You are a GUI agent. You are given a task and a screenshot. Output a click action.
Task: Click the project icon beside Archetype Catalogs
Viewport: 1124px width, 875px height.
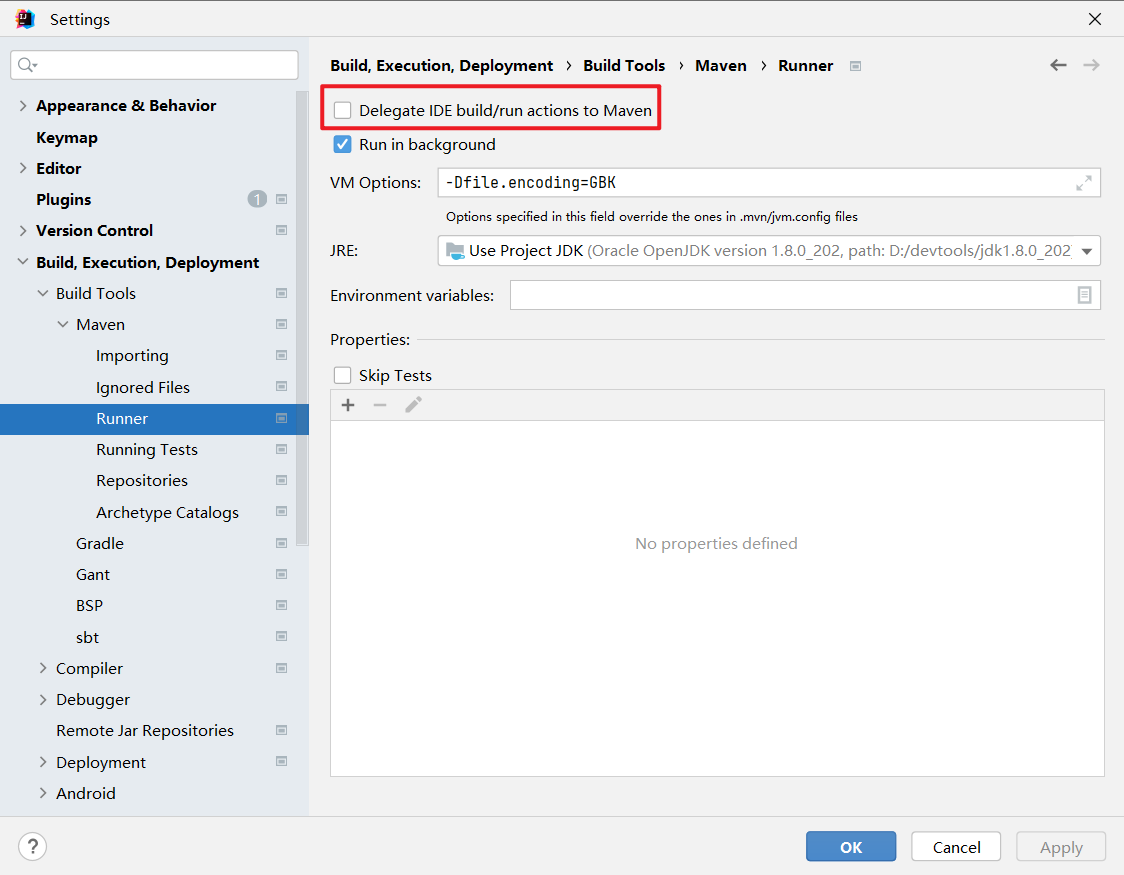[282, 512]
